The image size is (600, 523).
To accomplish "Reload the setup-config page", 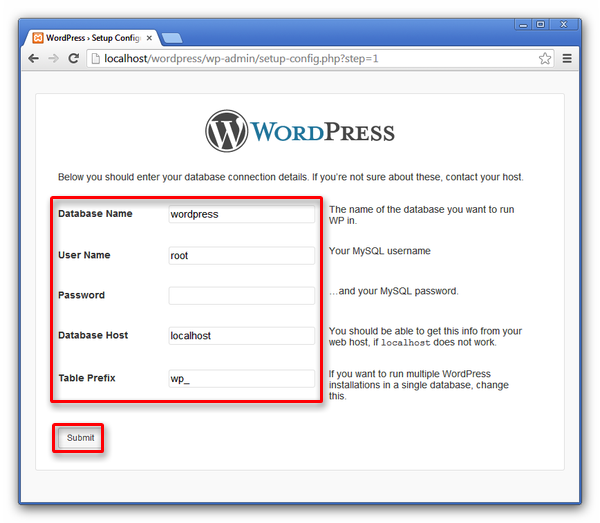I will [x=73, y=59].
